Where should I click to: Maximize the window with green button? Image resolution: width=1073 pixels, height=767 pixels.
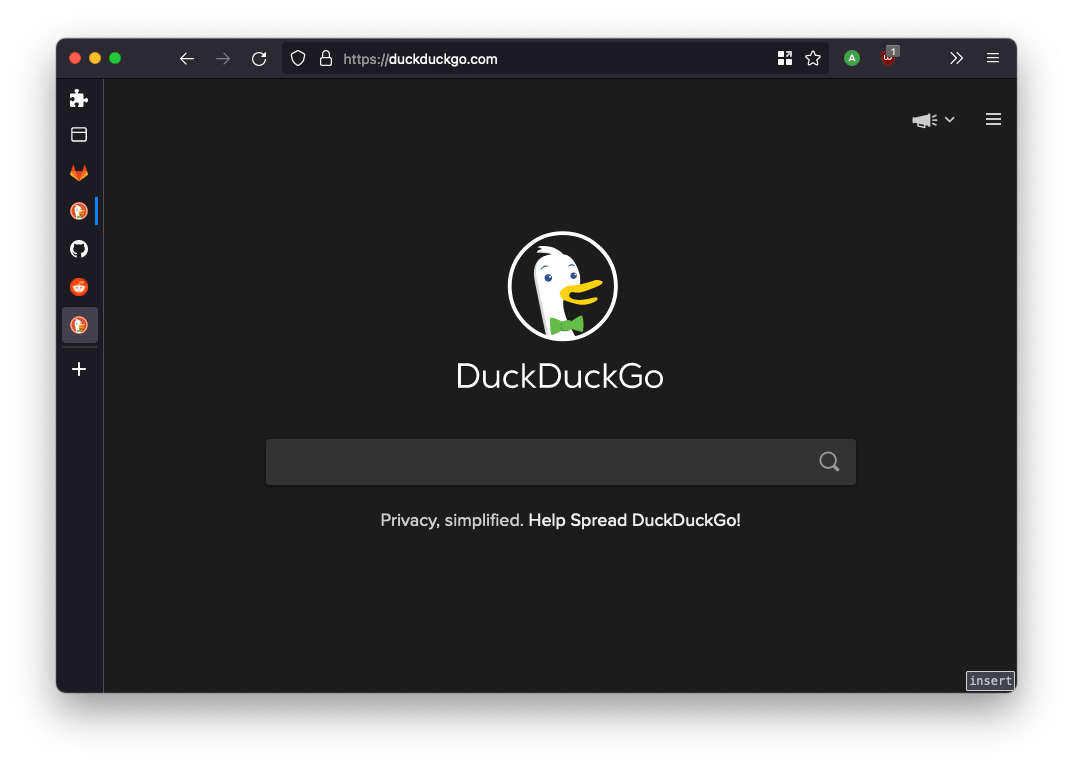coord(115,58)
